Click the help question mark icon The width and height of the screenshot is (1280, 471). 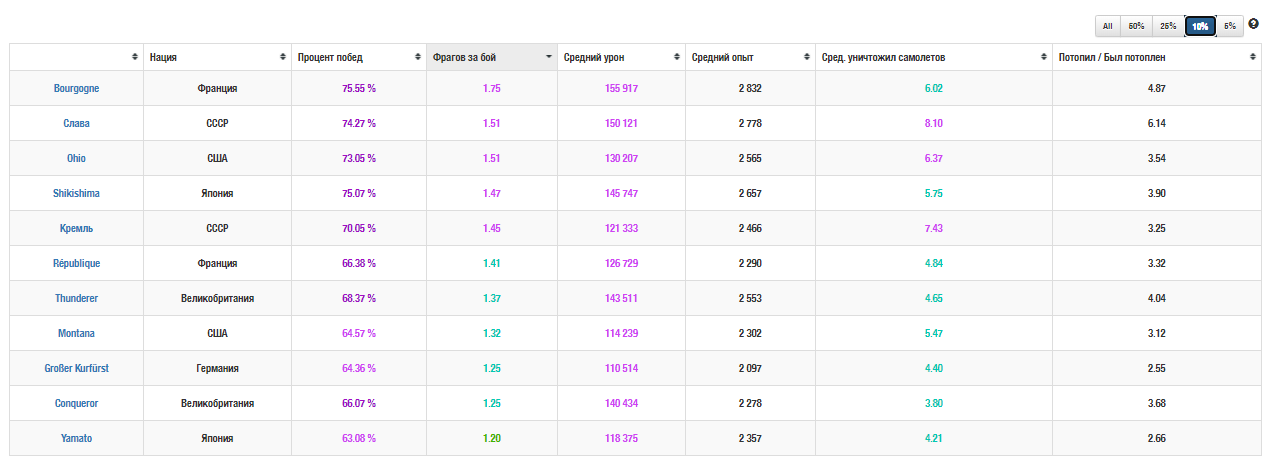pyautogui.click(x=1254, y=24)
